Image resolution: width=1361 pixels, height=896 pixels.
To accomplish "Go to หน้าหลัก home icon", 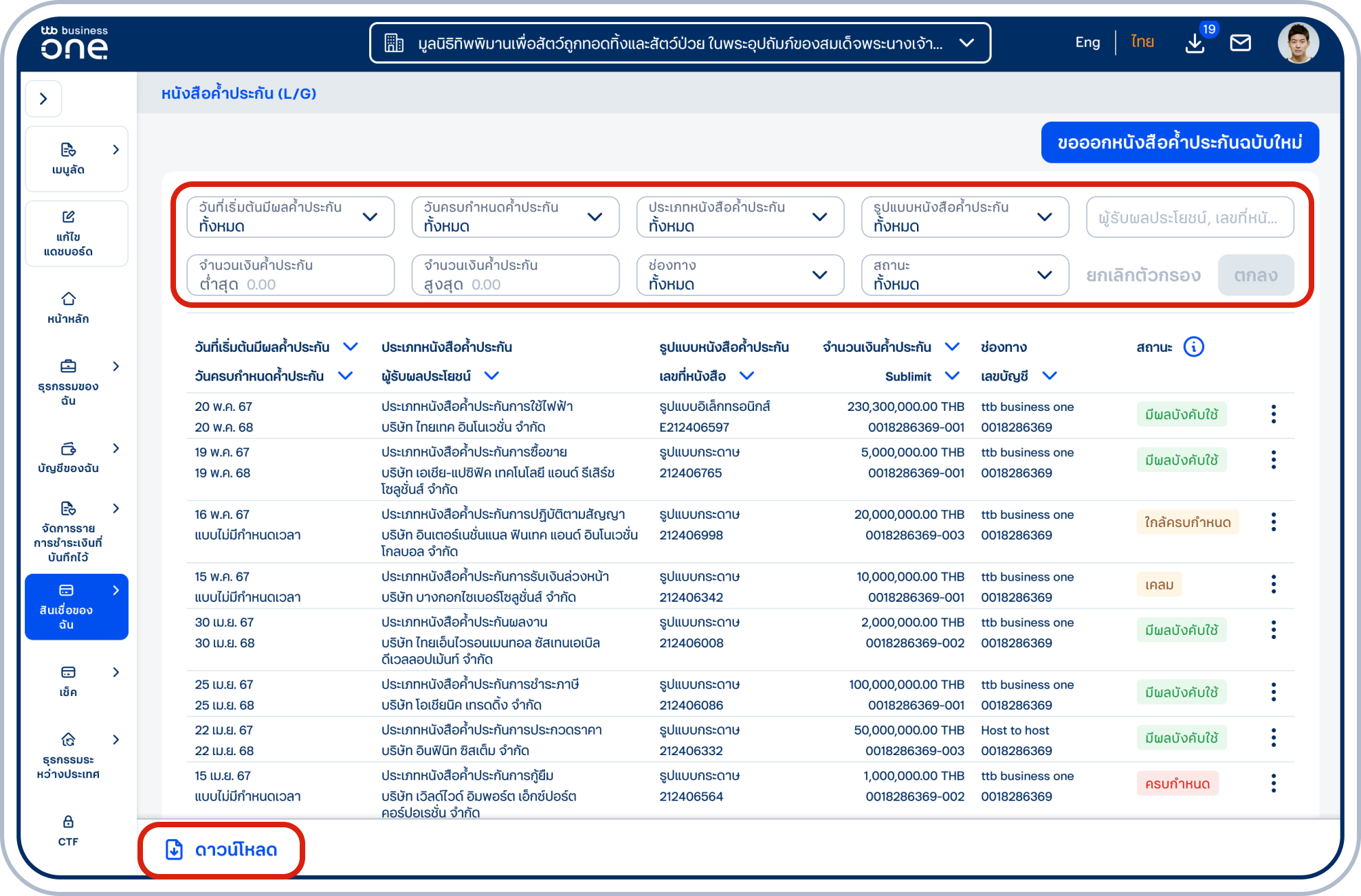I will click(68, 299).
